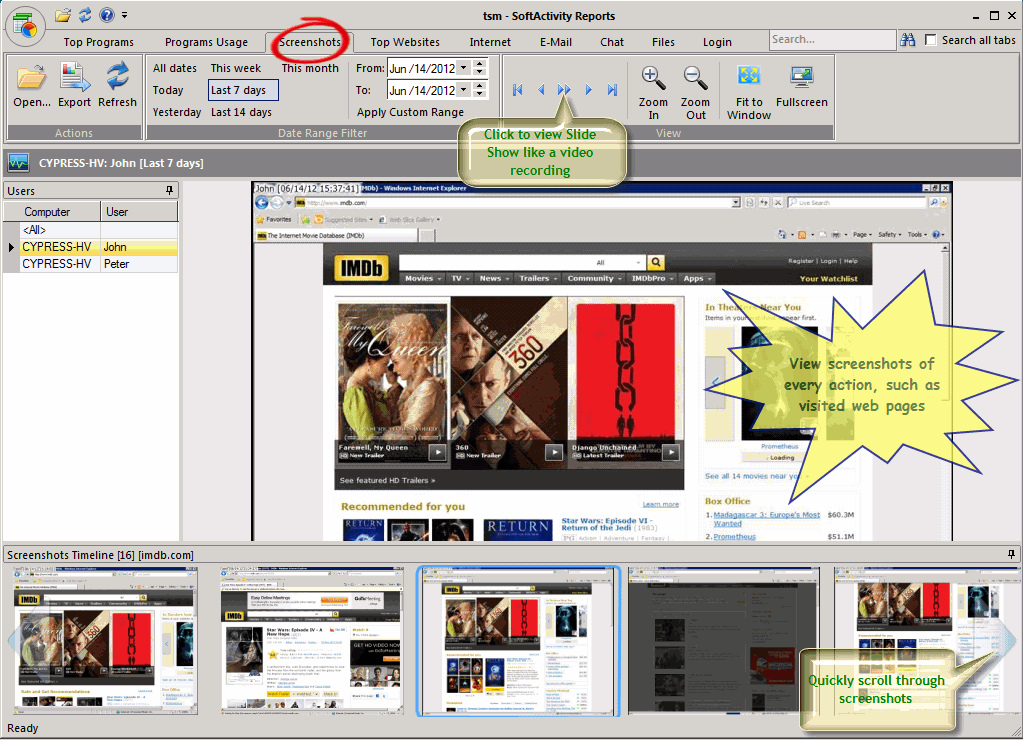Choose the Last 7 days filter
The image size is (1023, 740).
pyautogui.click(x=243, y=90)
